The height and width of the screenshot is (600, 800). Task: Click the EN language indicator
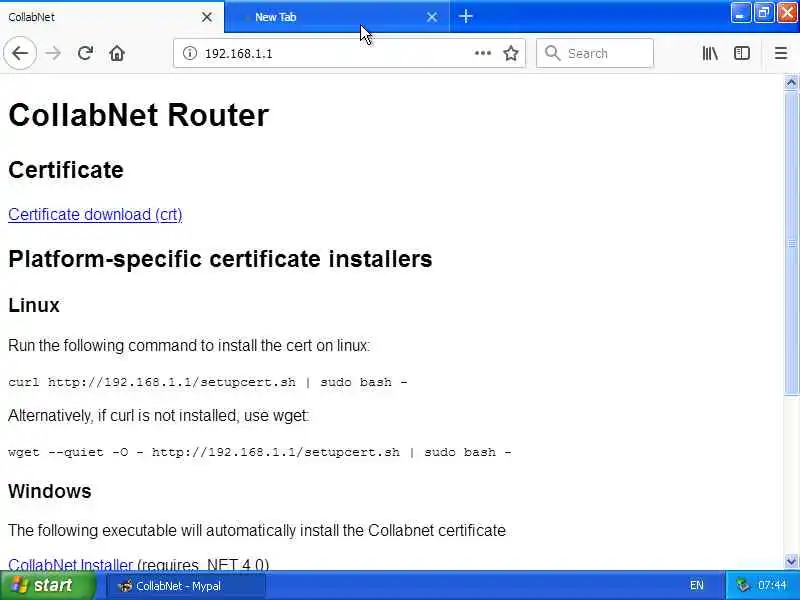point(696,585)
